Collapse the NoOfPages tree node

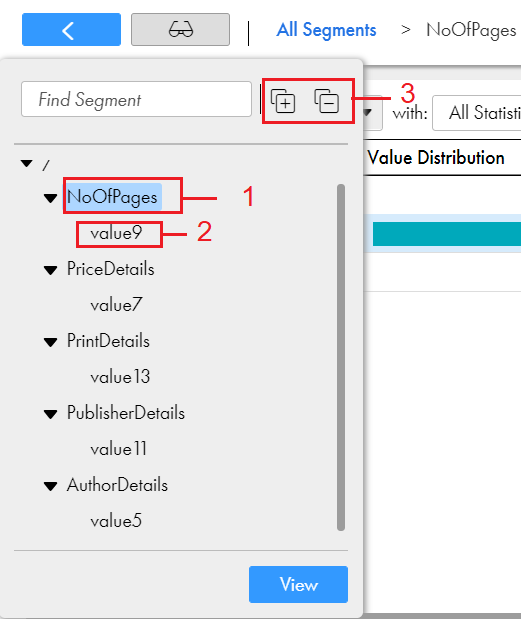51,198
